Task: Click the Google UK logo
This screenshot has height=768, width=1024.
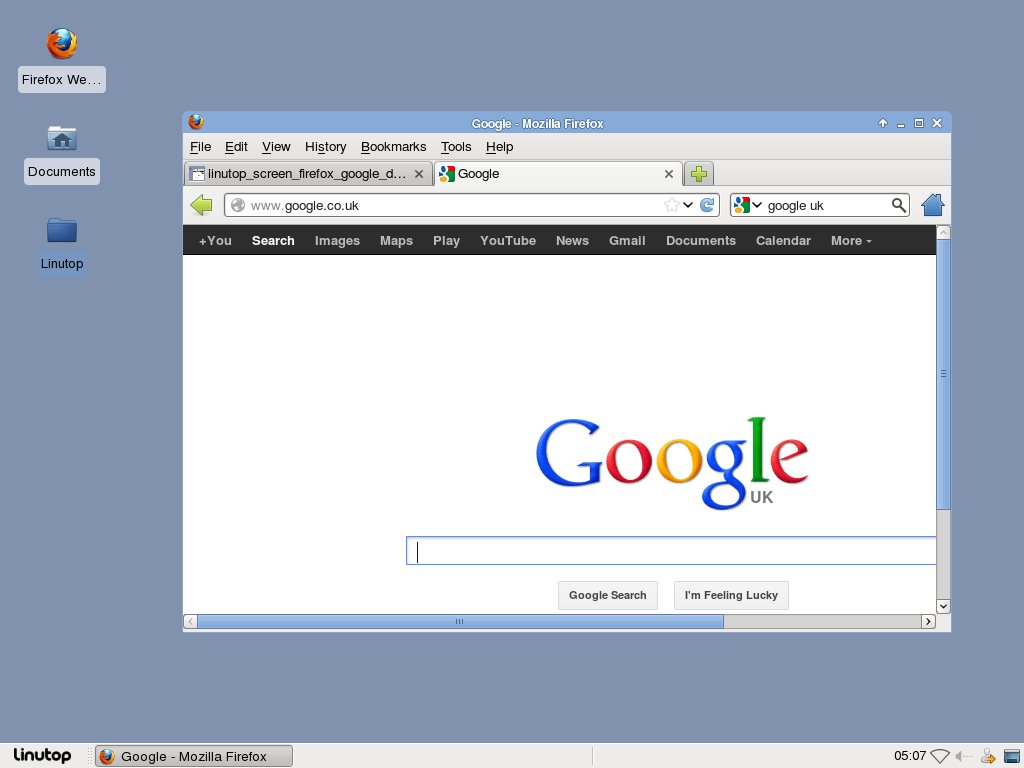Action: (x=672, y=463)
